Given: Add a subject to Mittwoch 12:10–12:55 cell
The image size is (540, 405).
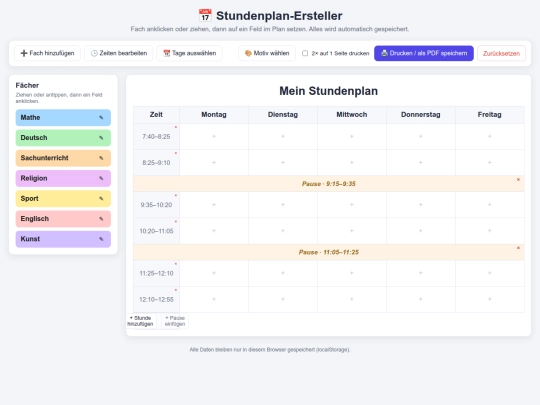Looking at the screenshot, I should (x=352, y=299).
